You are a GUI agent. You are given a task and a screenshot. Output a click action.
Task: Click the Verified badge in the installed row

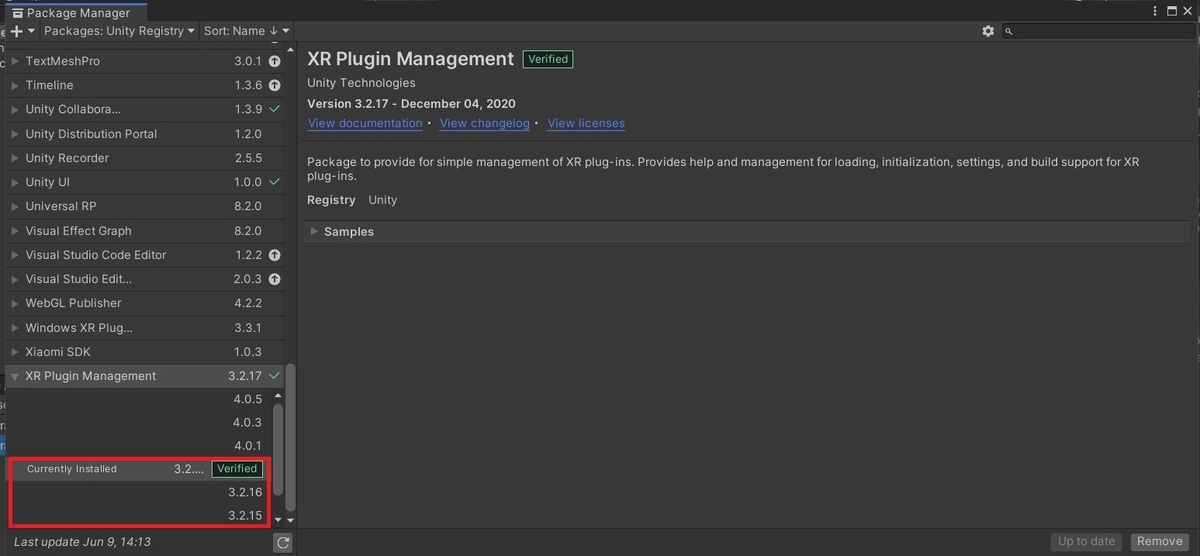pos(237,469)
